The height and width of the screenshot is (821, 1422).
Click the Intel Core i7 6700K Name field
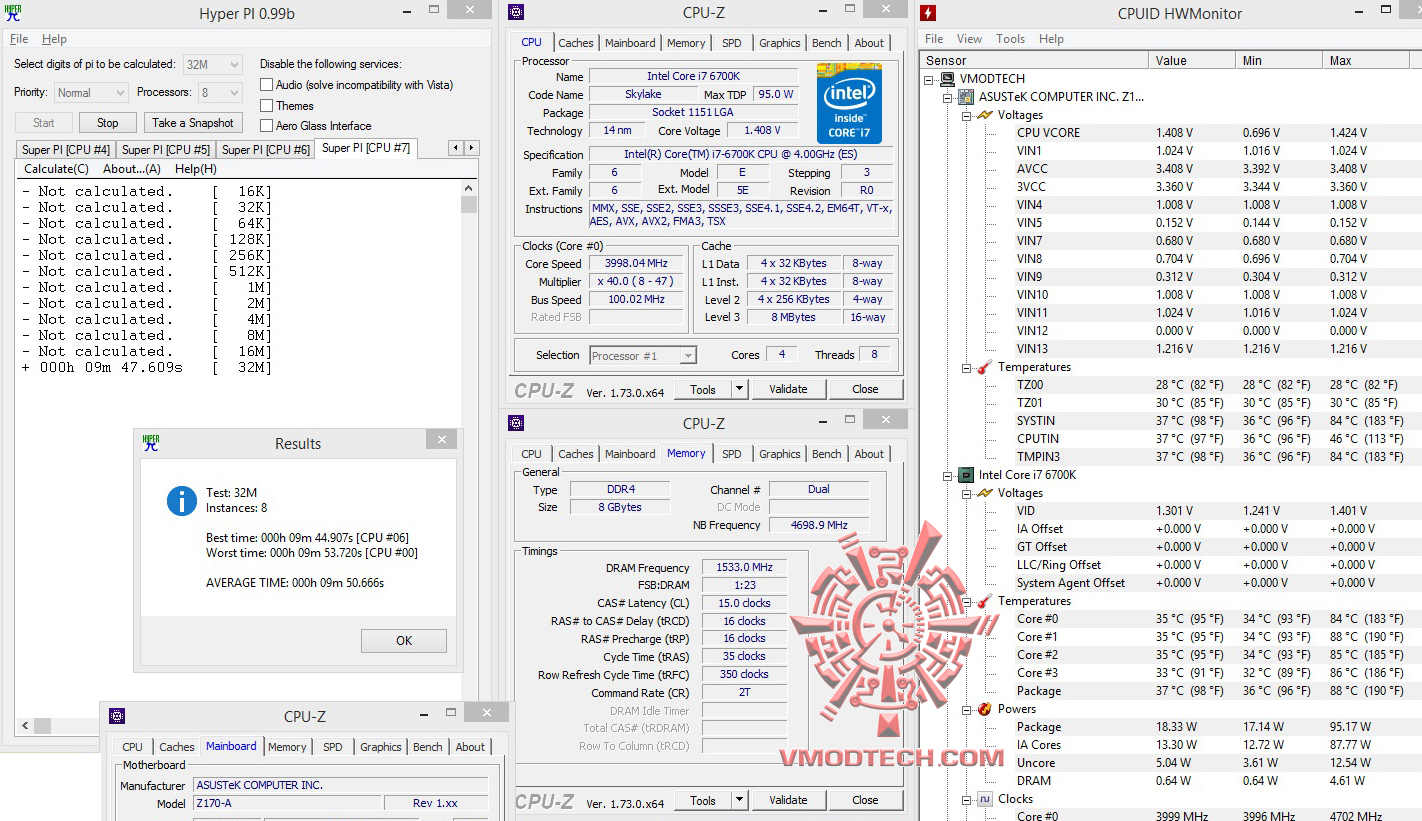pos(693,77)
